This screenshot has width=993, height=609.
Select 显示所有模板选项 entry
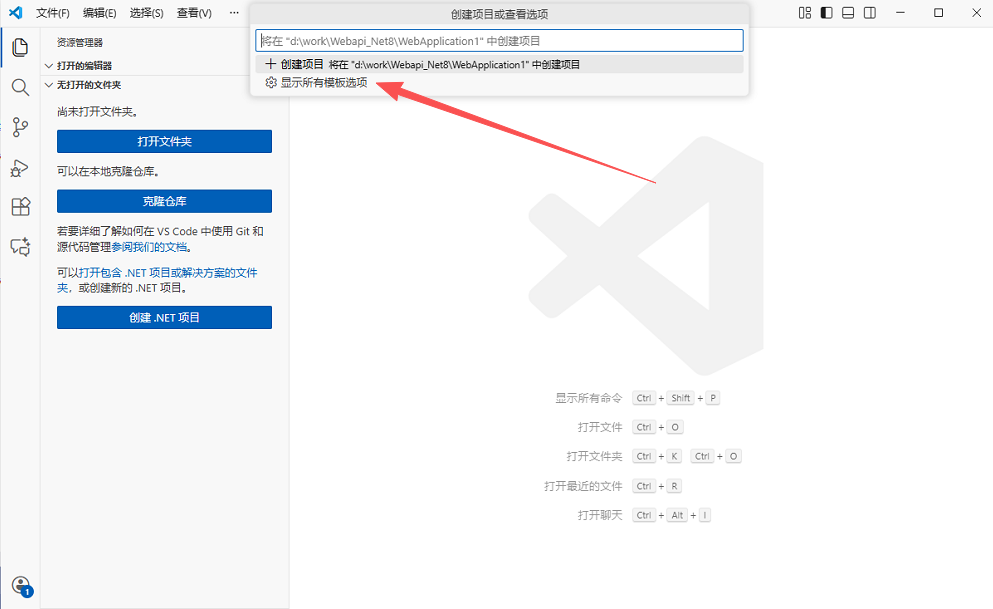tap(499, 82)
